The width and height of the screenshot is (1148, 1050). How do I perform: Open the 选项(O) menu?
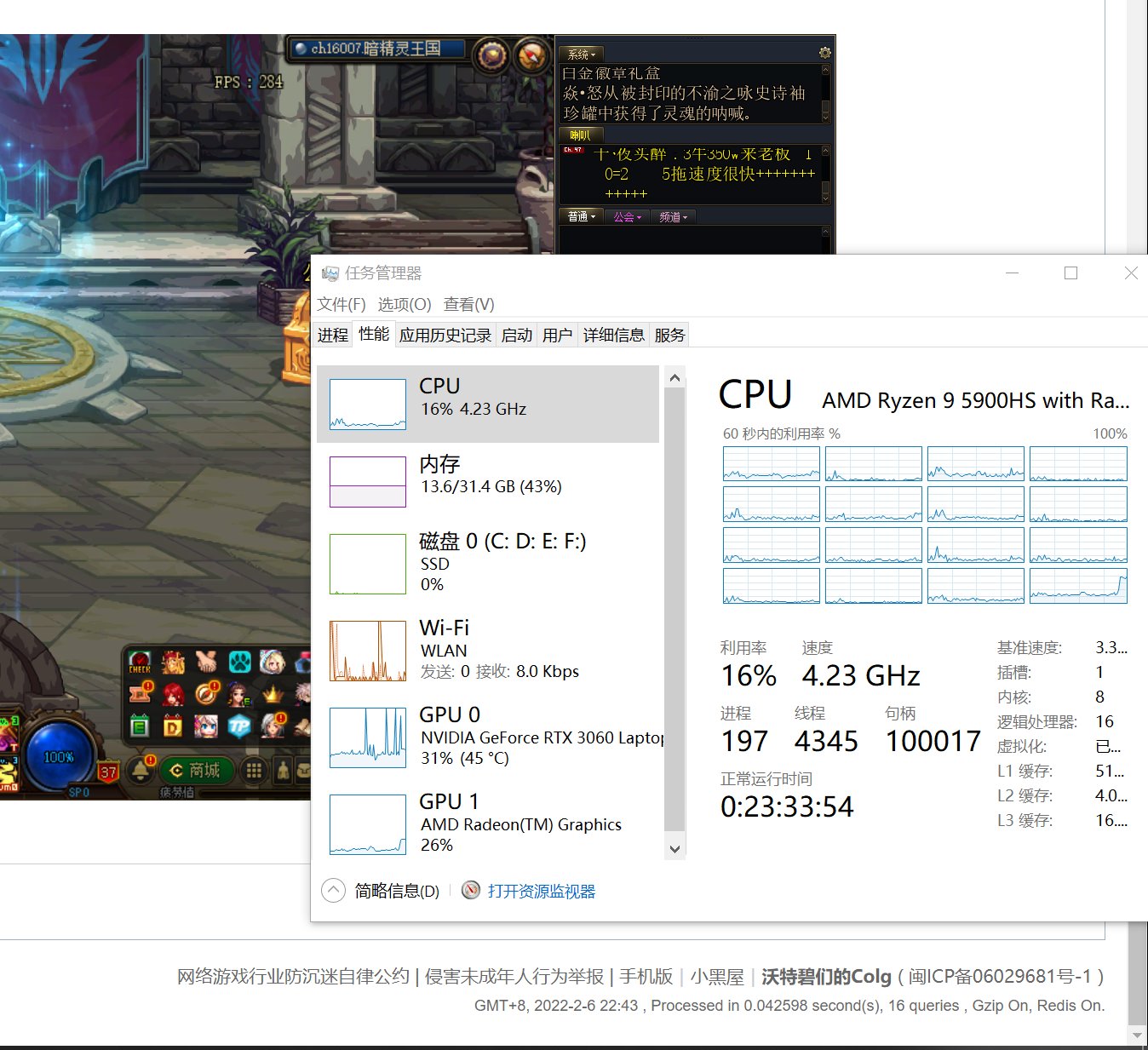click(x=405, y=304)
